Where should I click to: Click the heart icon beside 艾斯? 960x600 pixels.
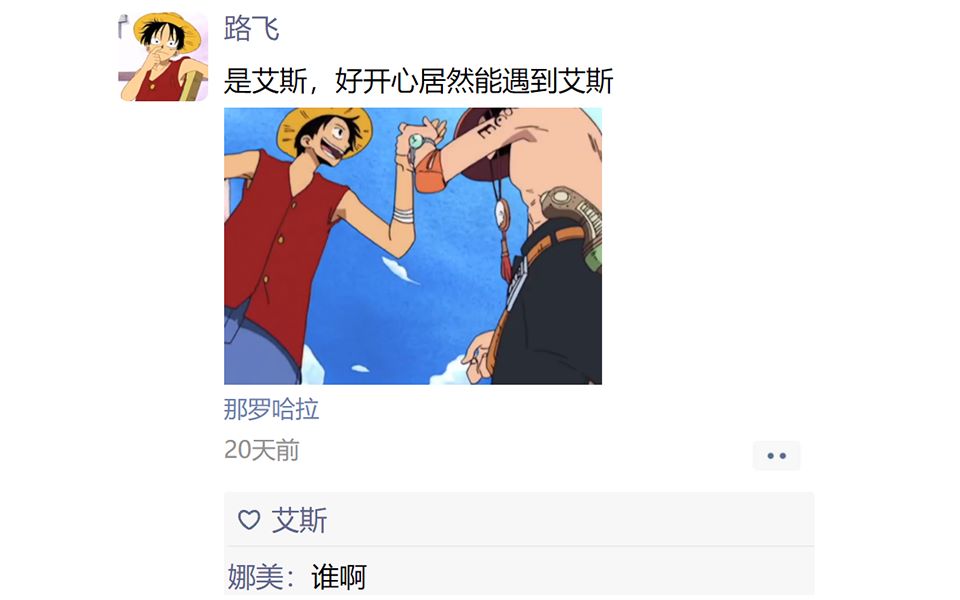249,520
